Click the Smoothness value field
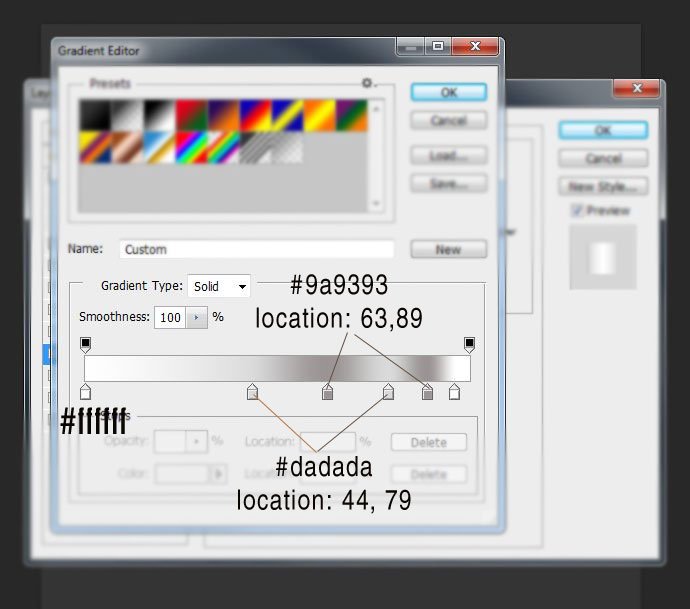This screenshot has width=690, height=609. pyautogui.click(x=170, y=317)
